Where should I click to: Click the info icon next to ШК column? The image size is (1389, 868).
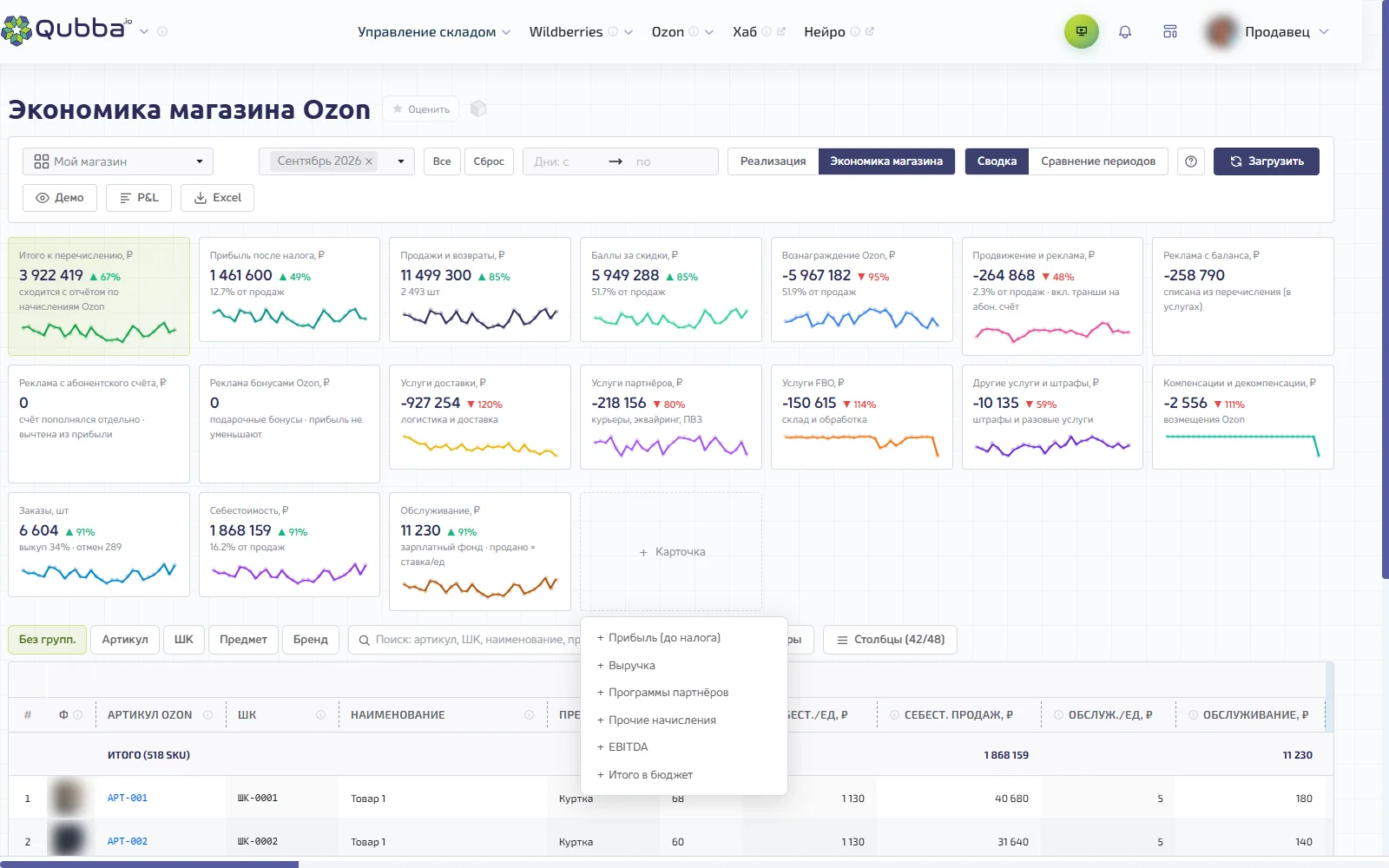click(320, 715)
